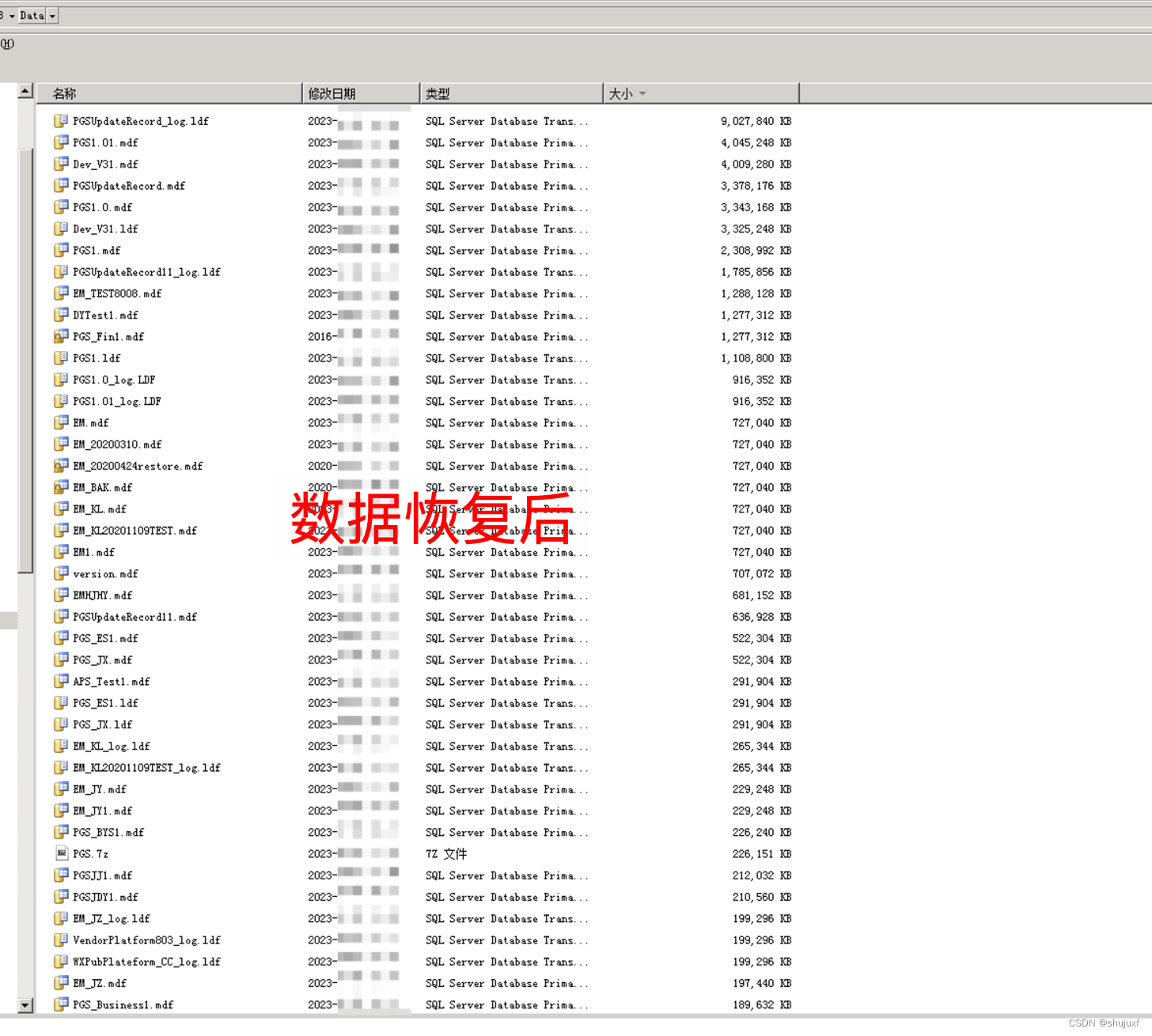Screen dimensions: 1152x1036
Task: Click the WXPubPlateform_CC_log.ldf file icon
Action: pos(61,962)
